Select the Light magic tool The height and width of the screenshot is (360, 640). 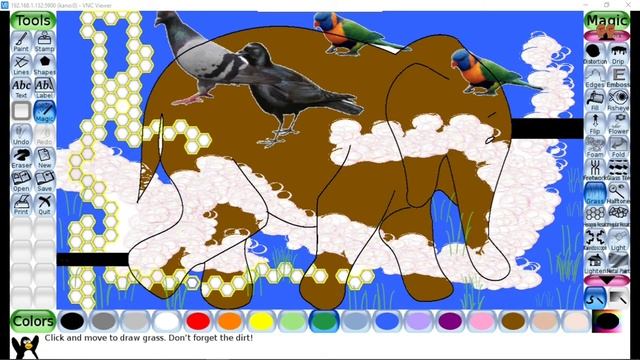[x=618, y=240]
